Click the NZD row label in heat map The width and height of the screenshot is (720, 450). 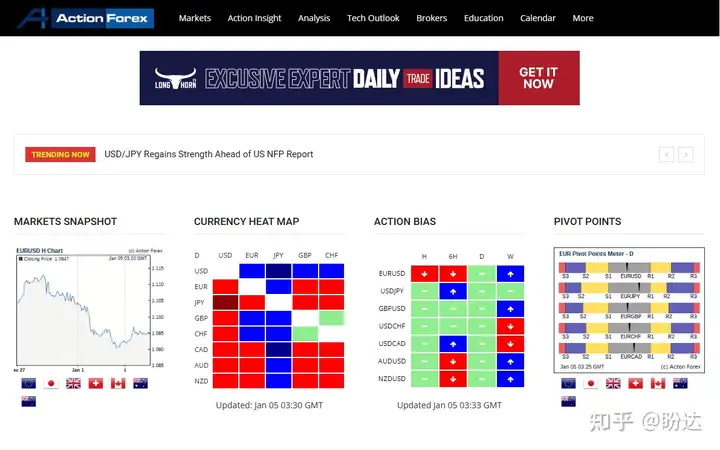click(x=201, y=381)
